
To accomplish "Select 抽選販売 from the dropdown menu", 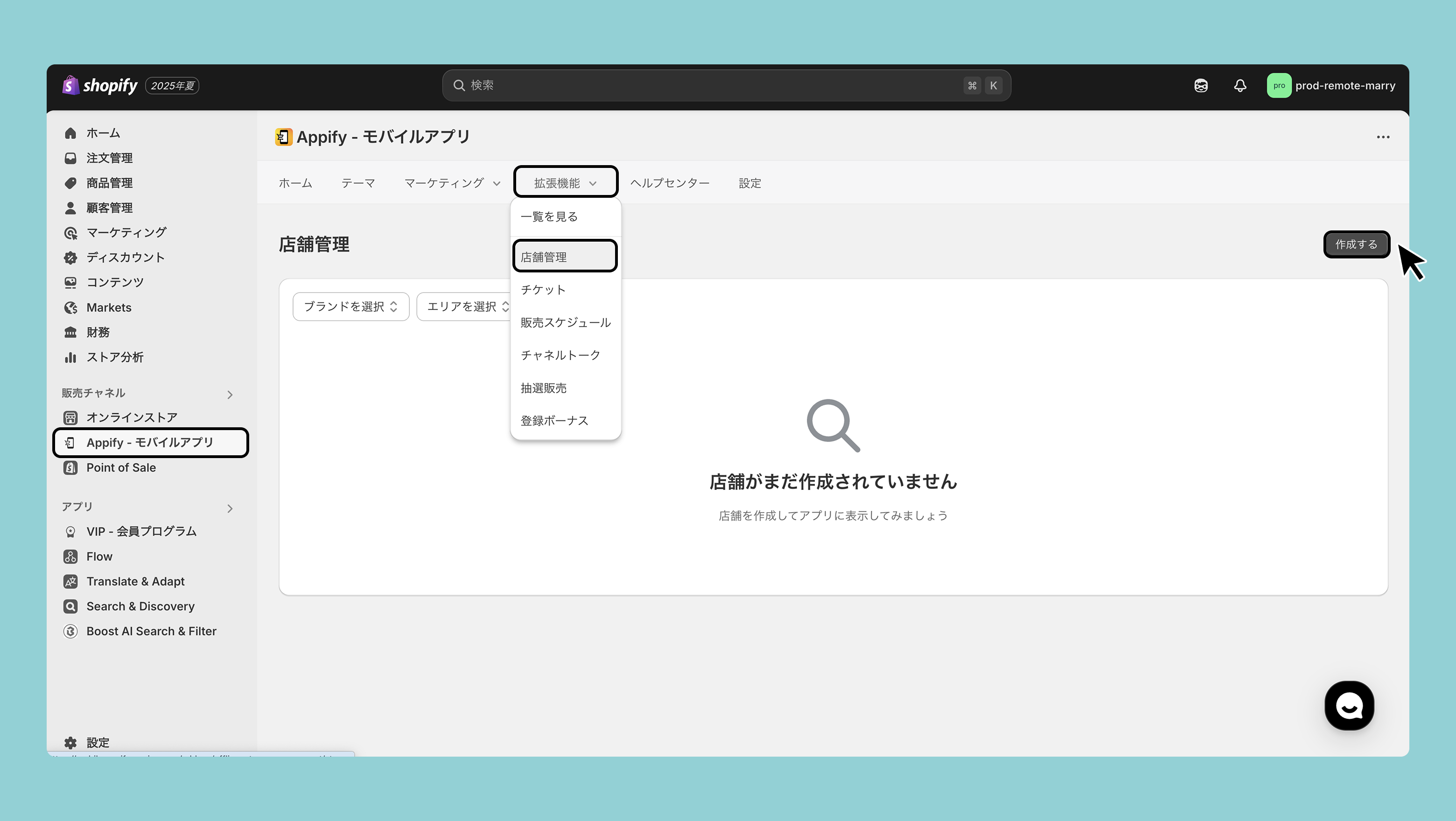I will point(543,388).
